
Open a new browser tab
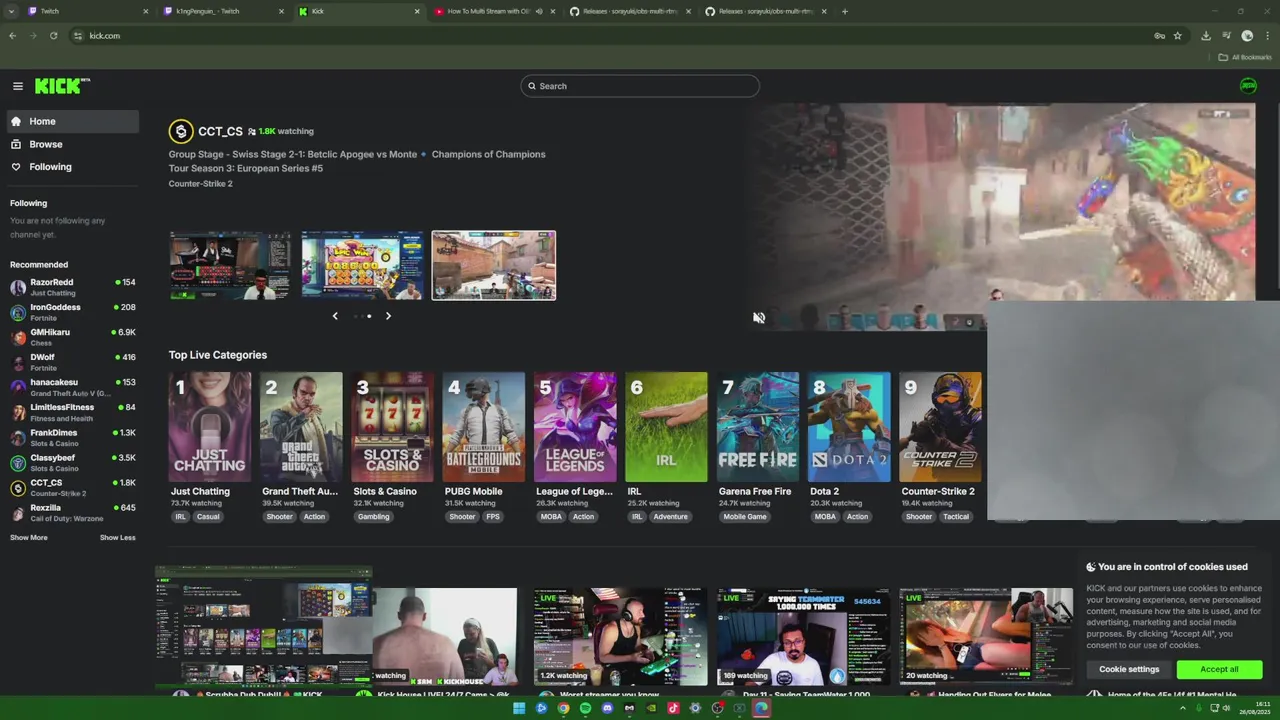845,11
